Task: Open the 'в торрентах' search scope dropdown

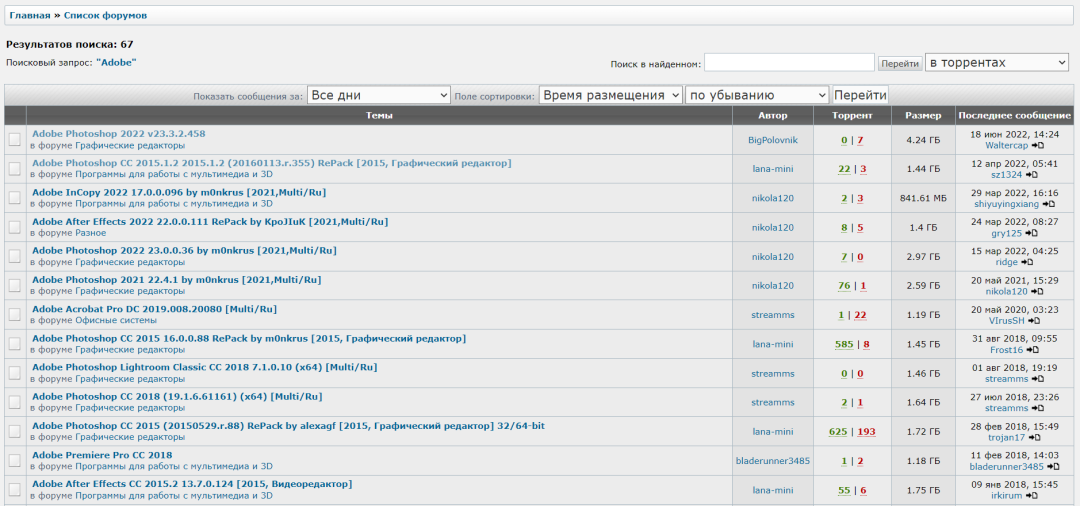Action: coord(997,63)
